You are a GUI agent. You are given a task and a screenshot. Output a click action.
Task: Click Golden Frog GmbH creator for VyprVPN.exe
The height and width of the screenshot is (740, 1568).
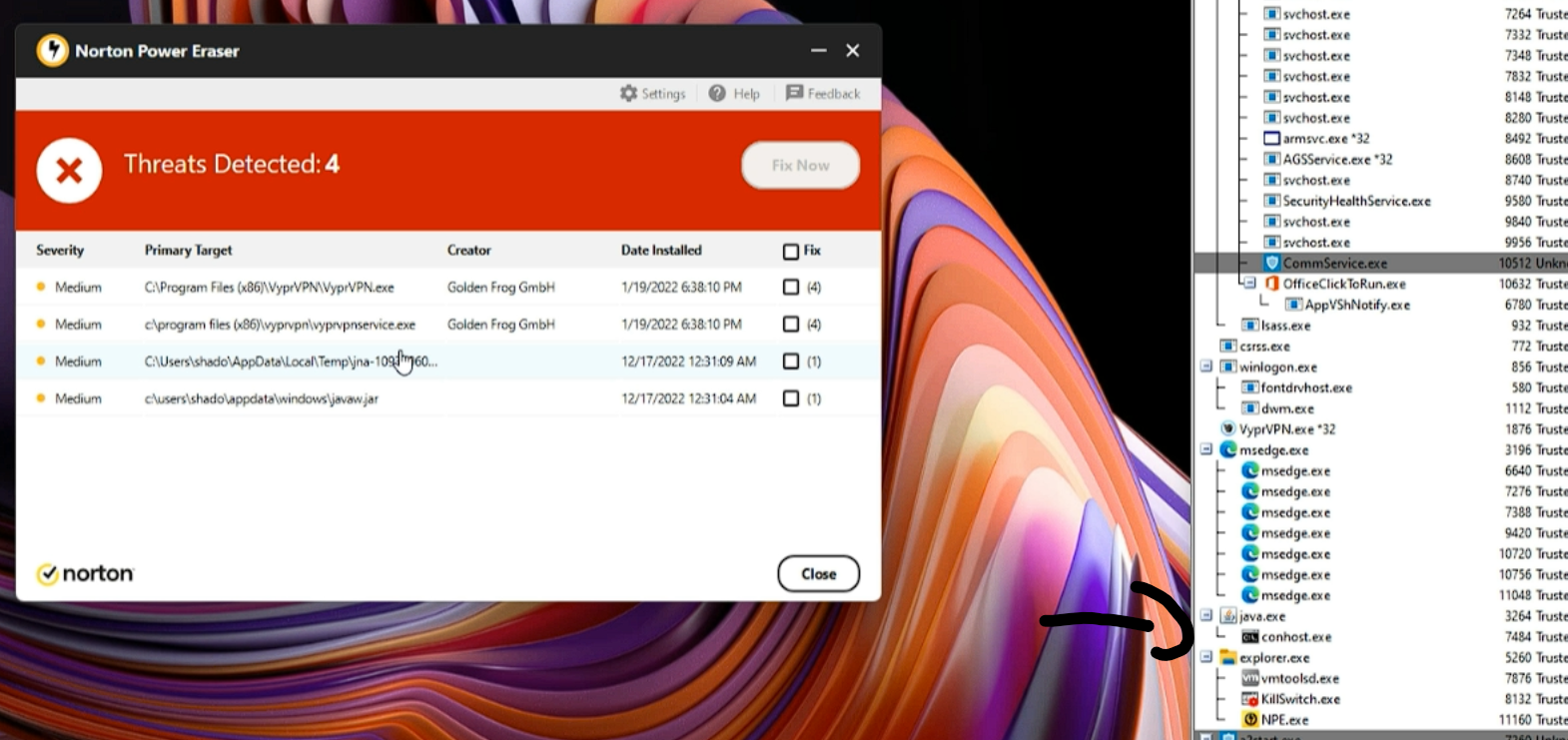(501, 288)
